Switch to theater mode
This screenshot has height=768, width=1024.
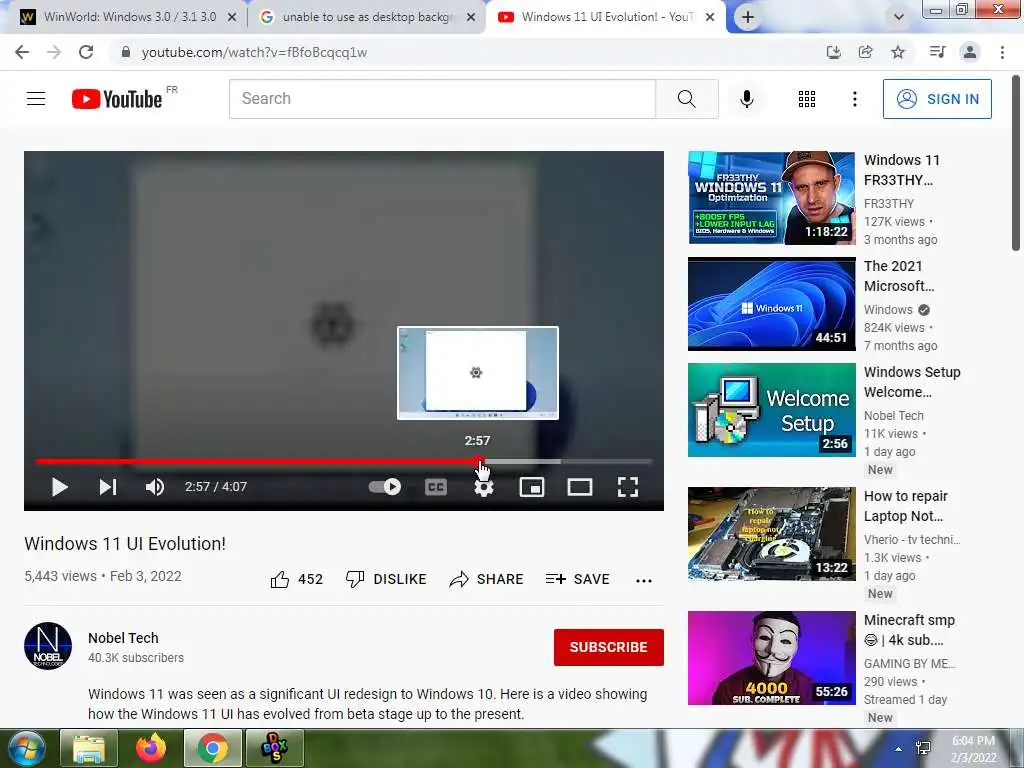580,487
